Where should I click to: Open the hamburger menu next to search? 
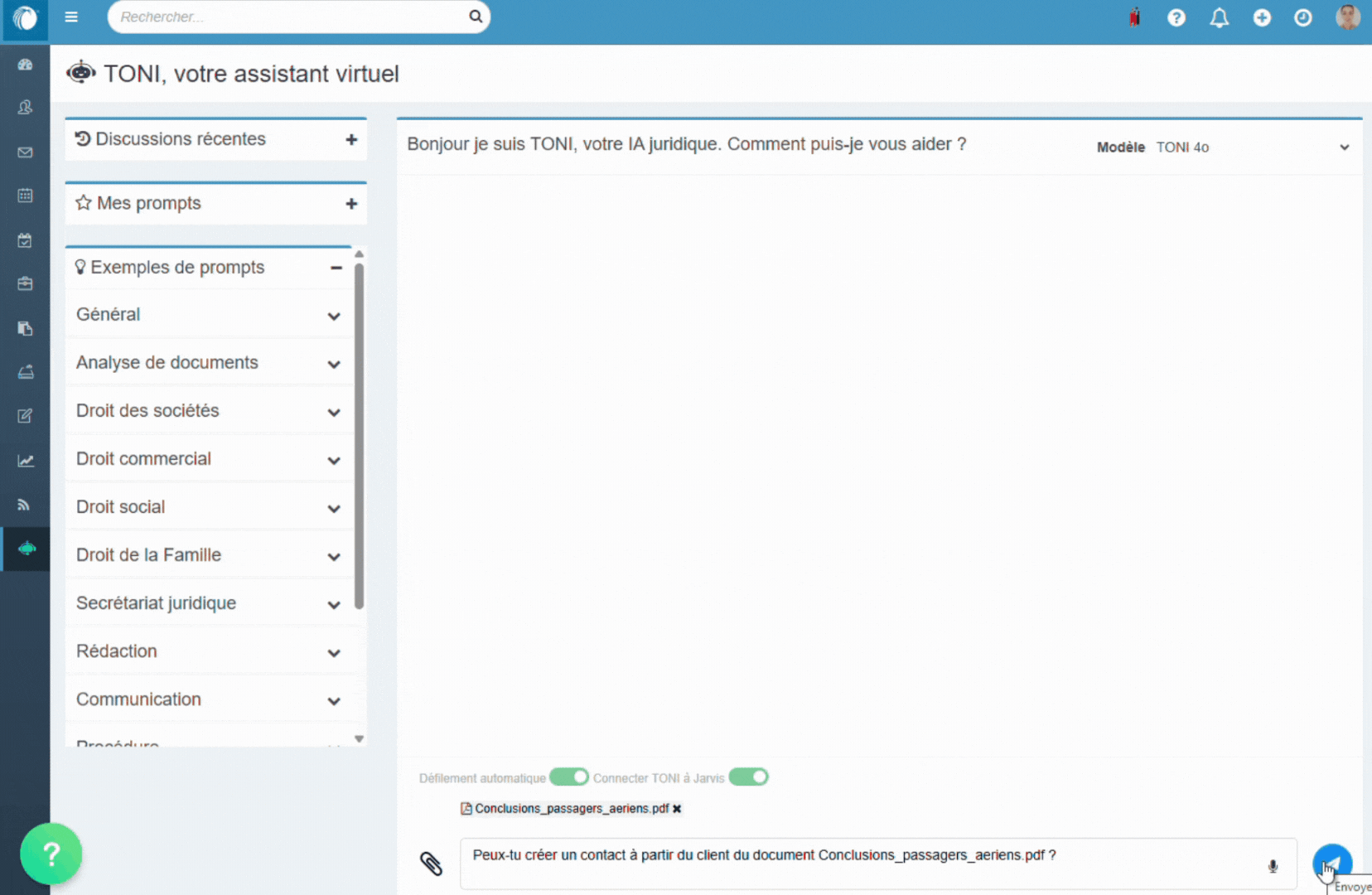[x=71, y=17]
